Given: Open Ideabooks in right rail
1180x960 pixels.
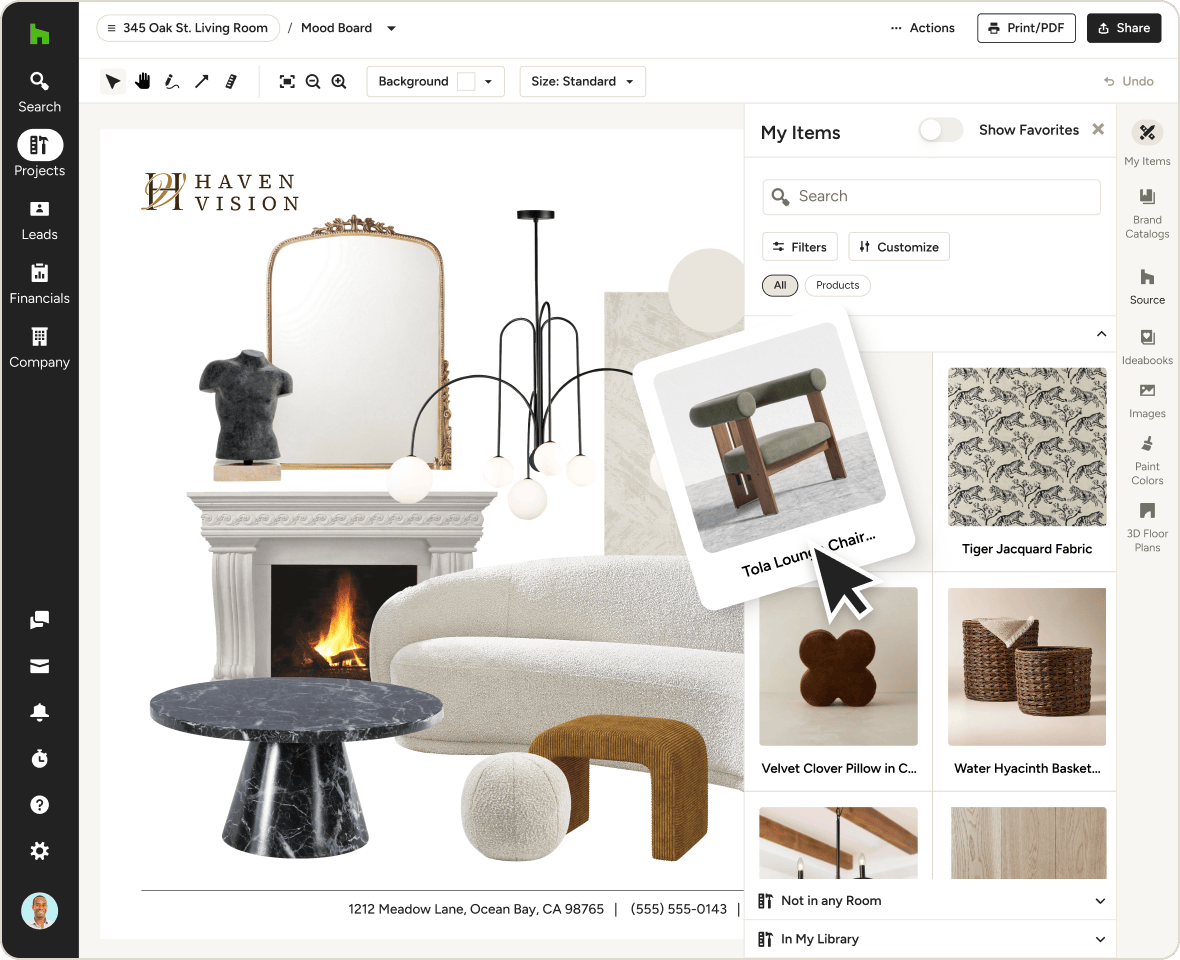Looking at the screenshot, I should 1147,348.
